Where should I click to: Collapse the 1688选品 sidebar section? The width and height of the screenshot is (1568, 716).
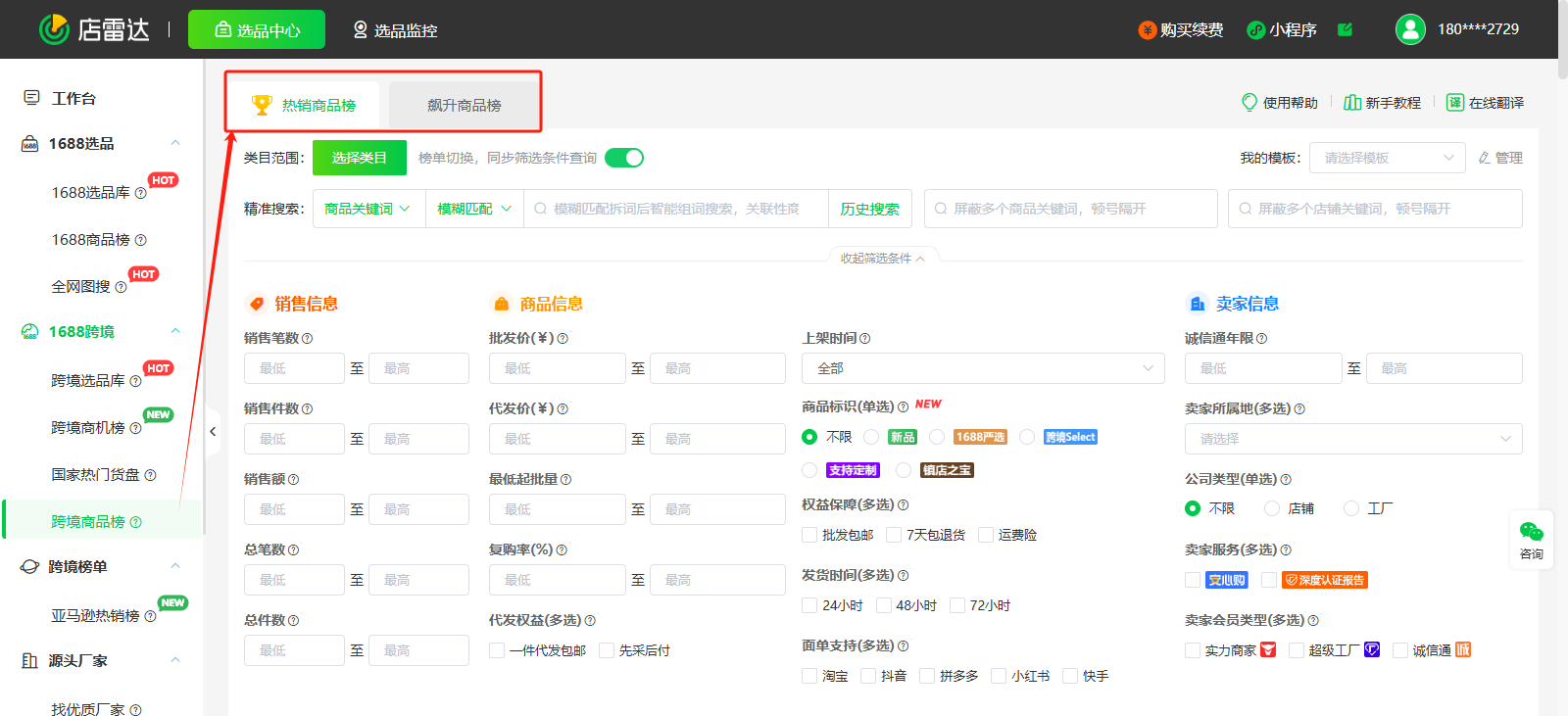pos(175,143)
